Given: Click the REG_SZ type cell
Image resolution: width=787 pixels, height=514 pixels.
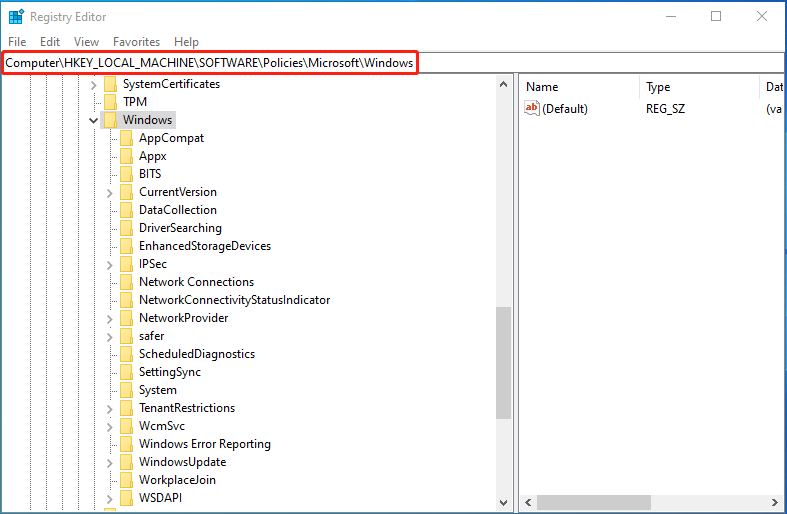Looking at the screenshot, I should point(665,109).
